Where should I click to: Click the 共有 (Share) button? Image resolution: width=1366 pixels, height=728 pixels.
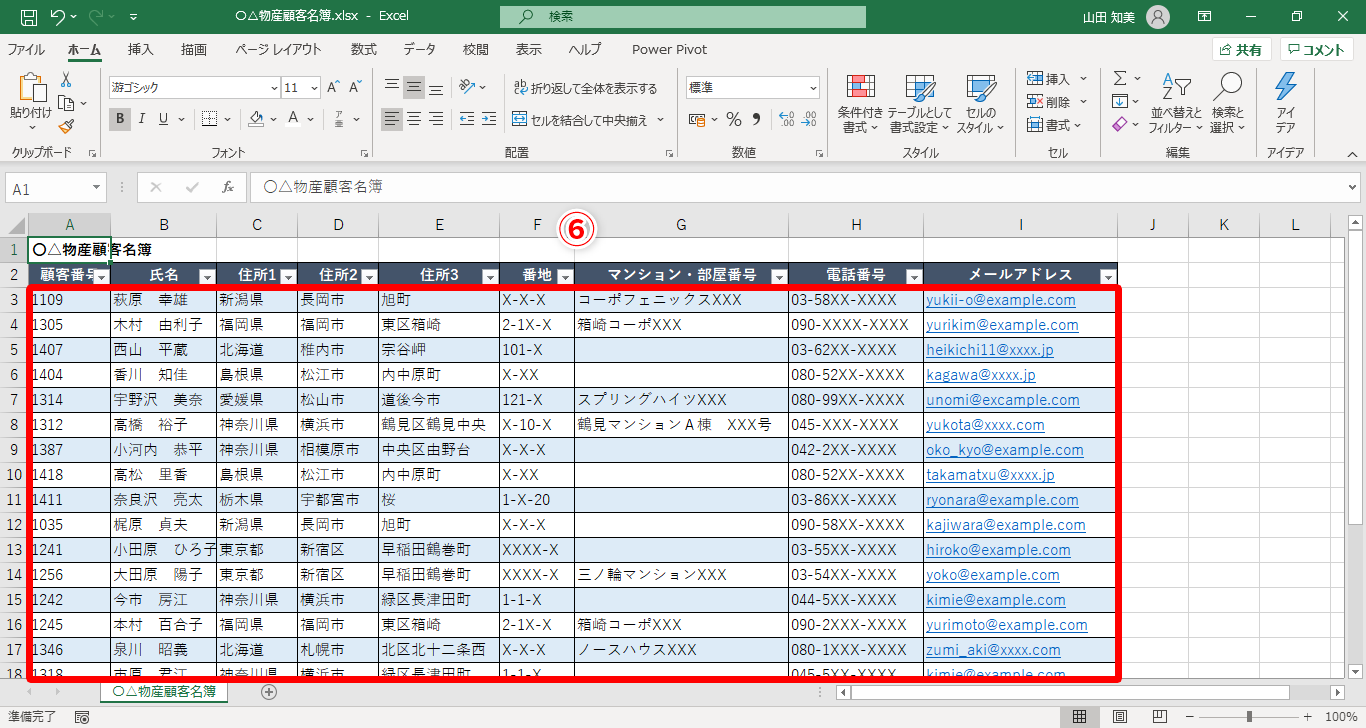coord(1241,50)
